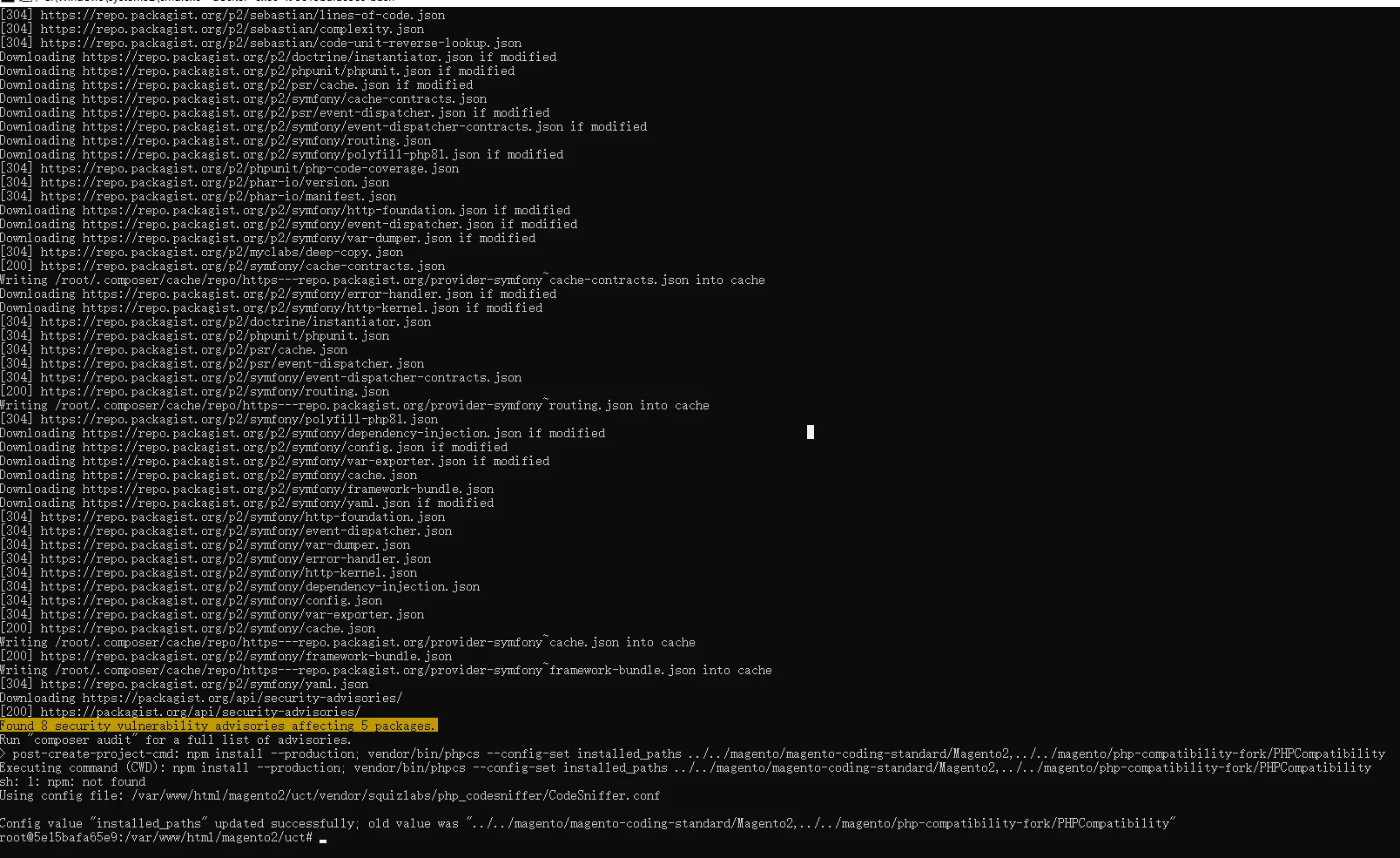The image size is (1400, 858).
Task: Select the Downloading symfony/var-dumper.json if modified line
Action: click(268, 238)
